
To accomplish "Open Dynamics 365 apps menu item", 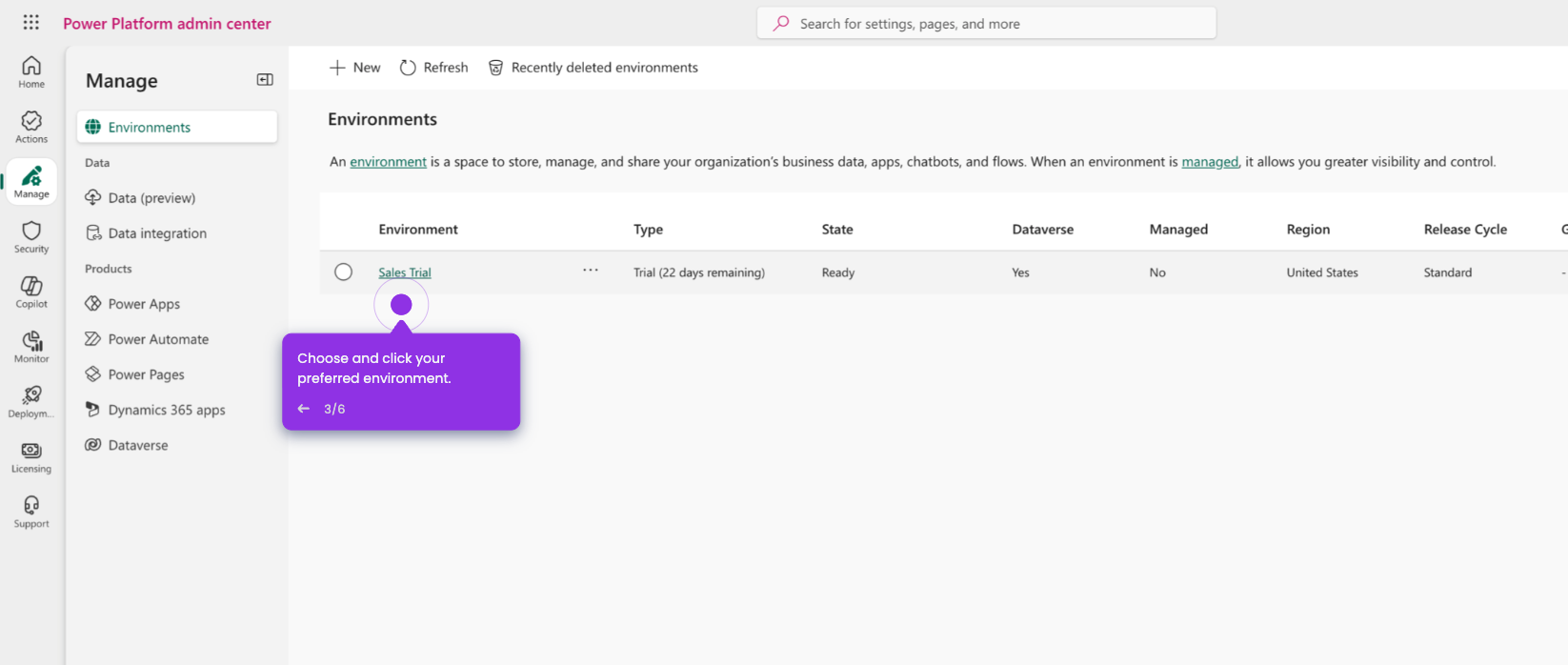I will [177, 409].
